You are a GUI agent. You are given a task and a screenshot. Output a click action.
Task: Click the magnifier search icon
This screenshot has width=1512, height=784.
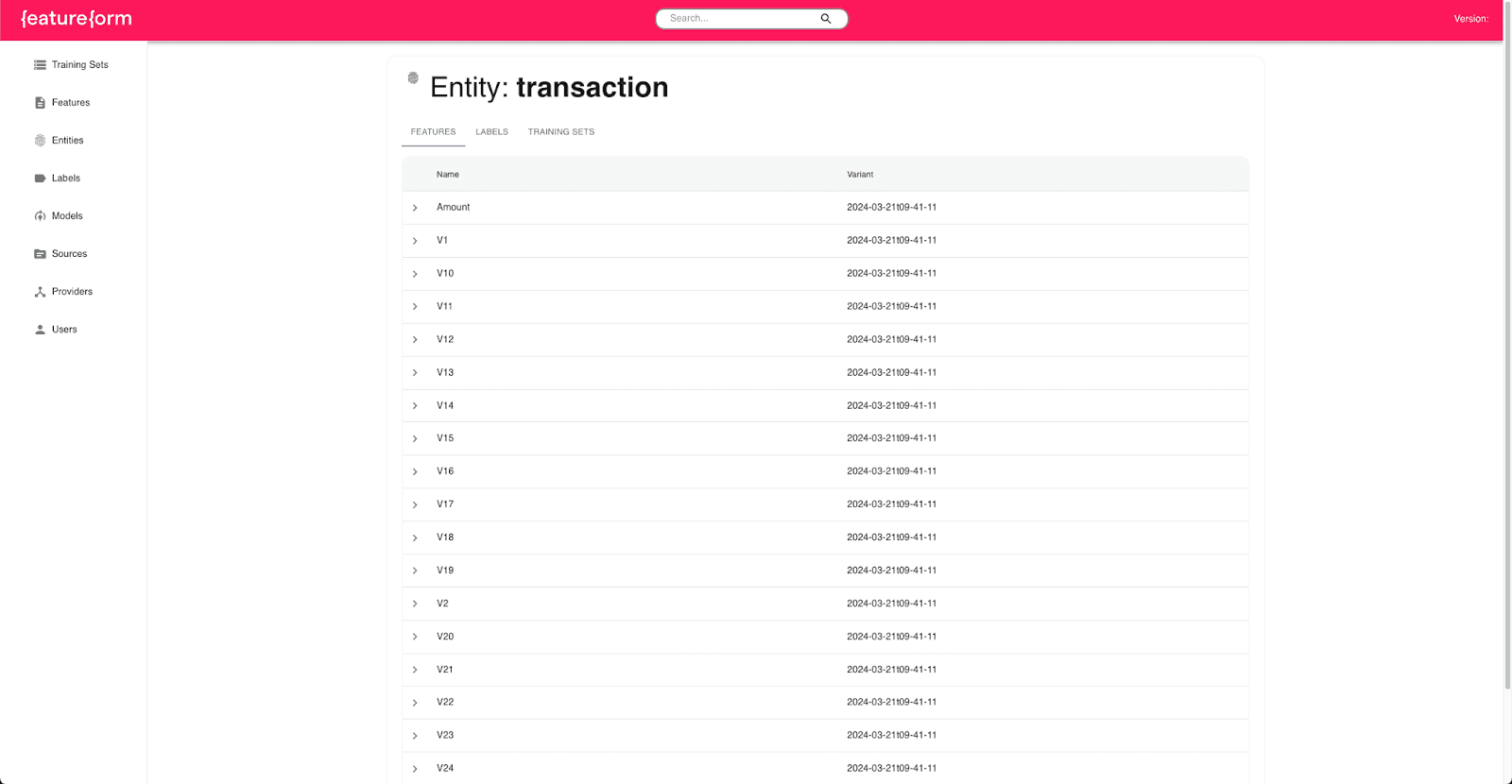coord(826,19)
